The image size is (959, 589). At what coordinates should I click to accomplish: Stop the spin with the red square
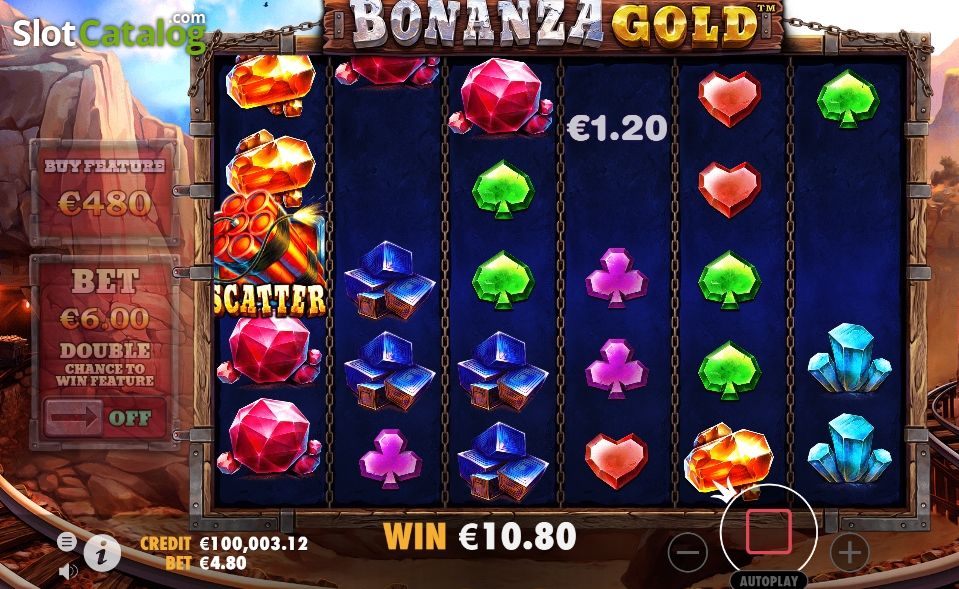(x=769, y=532)
